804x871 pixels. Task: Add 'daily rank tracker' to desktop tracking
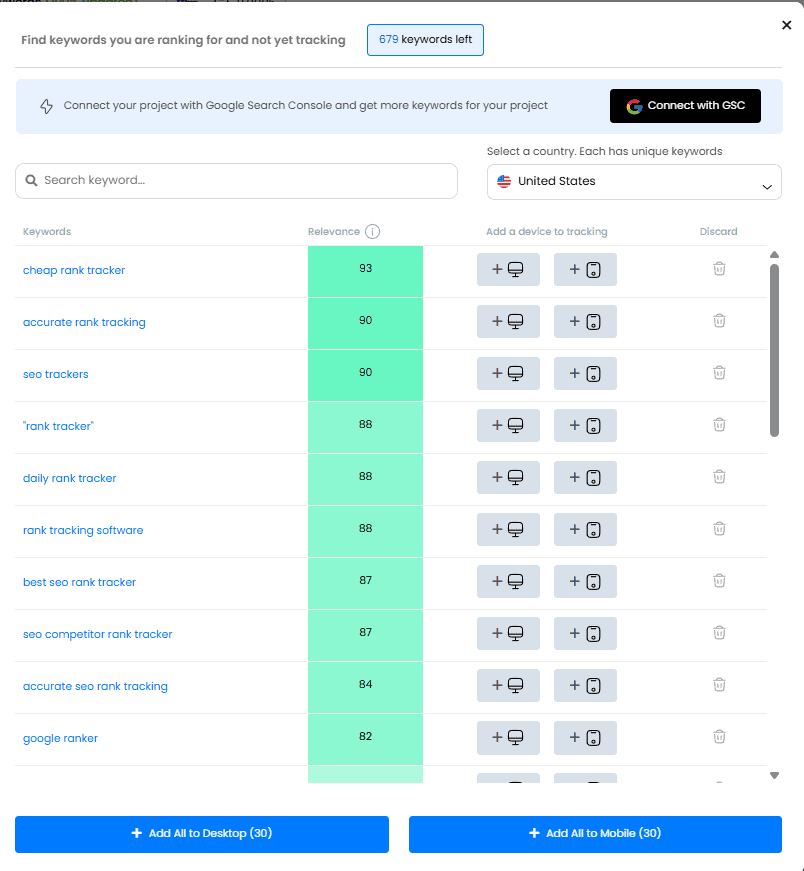(508, 477)
